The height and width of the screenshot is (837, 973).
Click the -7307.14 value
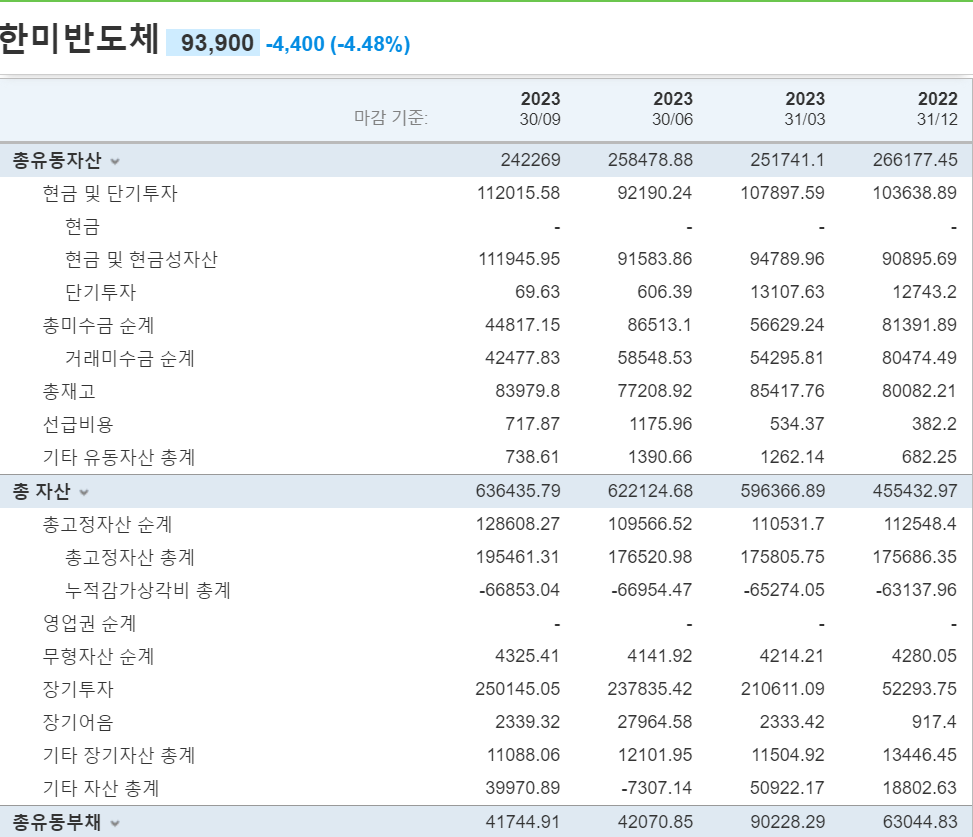pos(657,788)
